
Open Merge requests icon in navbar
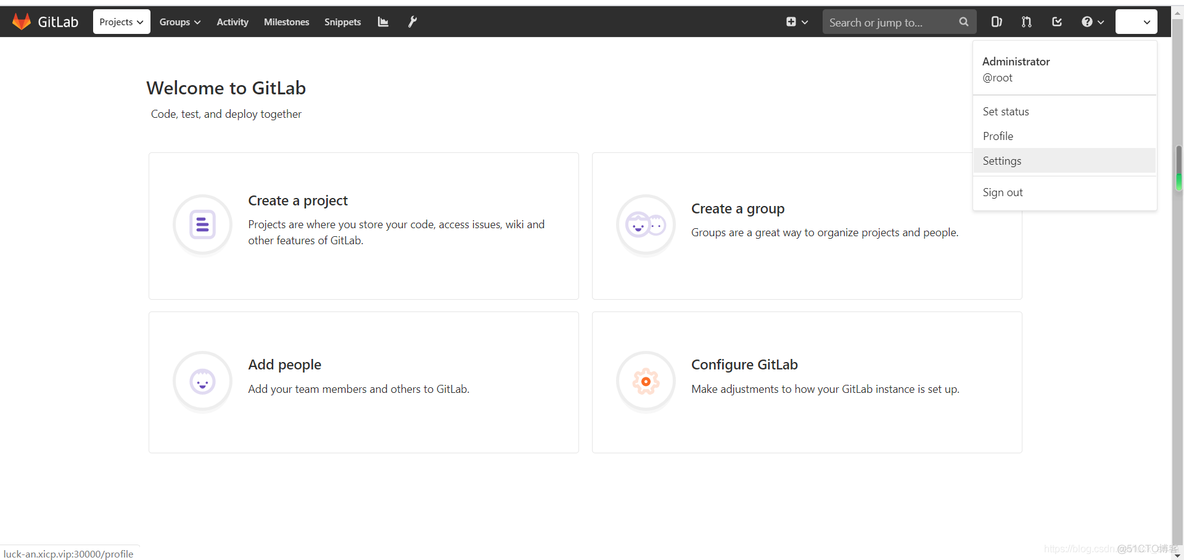(x=1026, y=22)
